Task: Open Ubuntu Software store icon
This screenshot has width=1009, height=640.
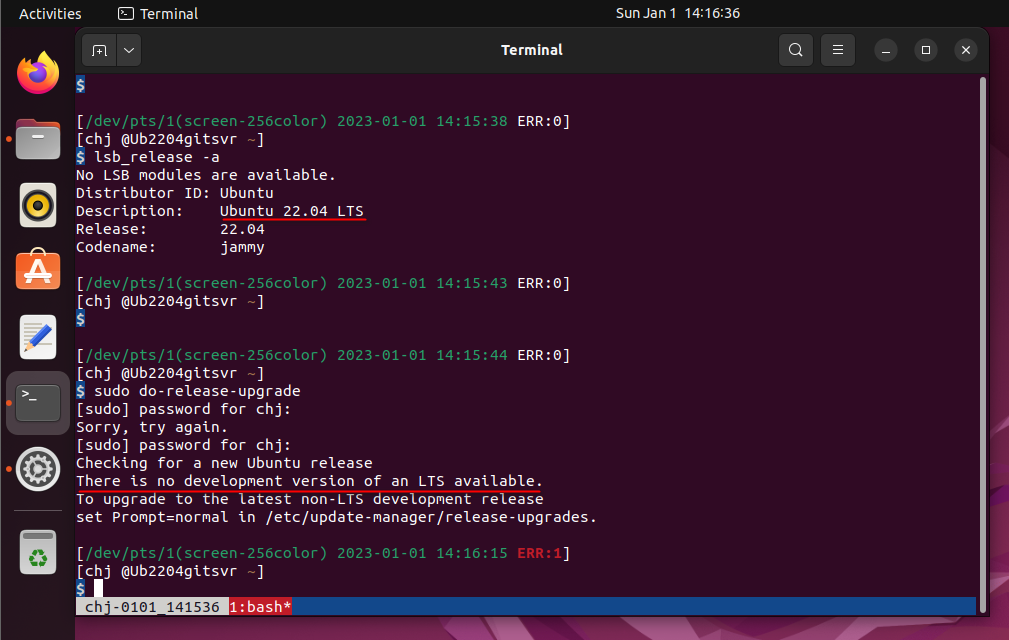Action: pyautogui.click(x=38, y=271)
